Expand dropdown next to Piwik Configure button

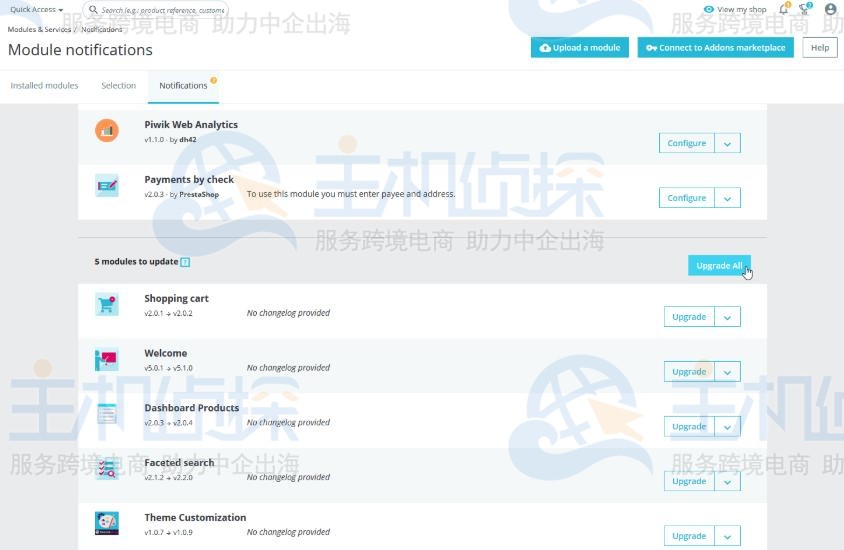point(727,143)
